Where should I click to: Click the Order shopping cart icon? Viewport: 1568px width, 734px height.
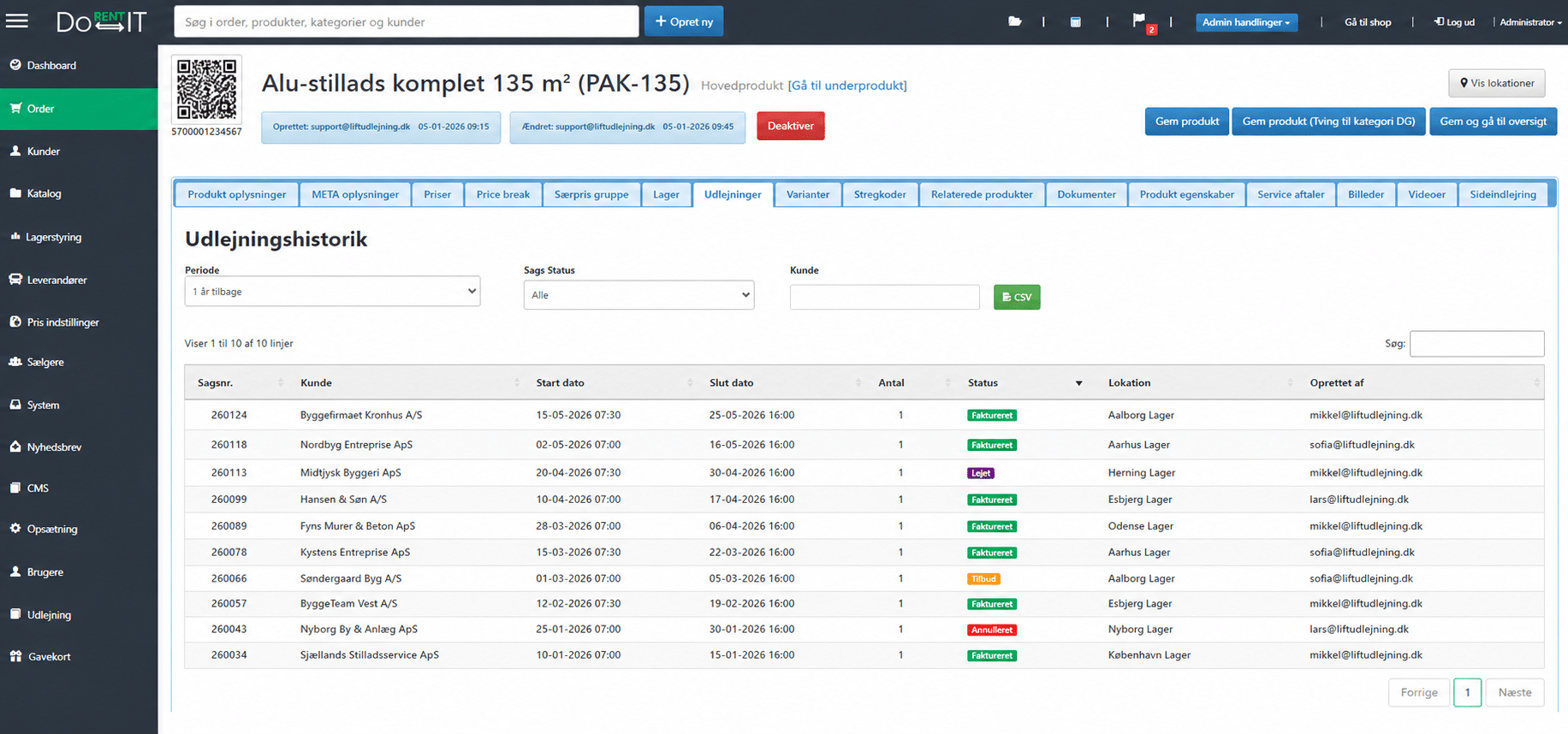[x=15, y=108]
